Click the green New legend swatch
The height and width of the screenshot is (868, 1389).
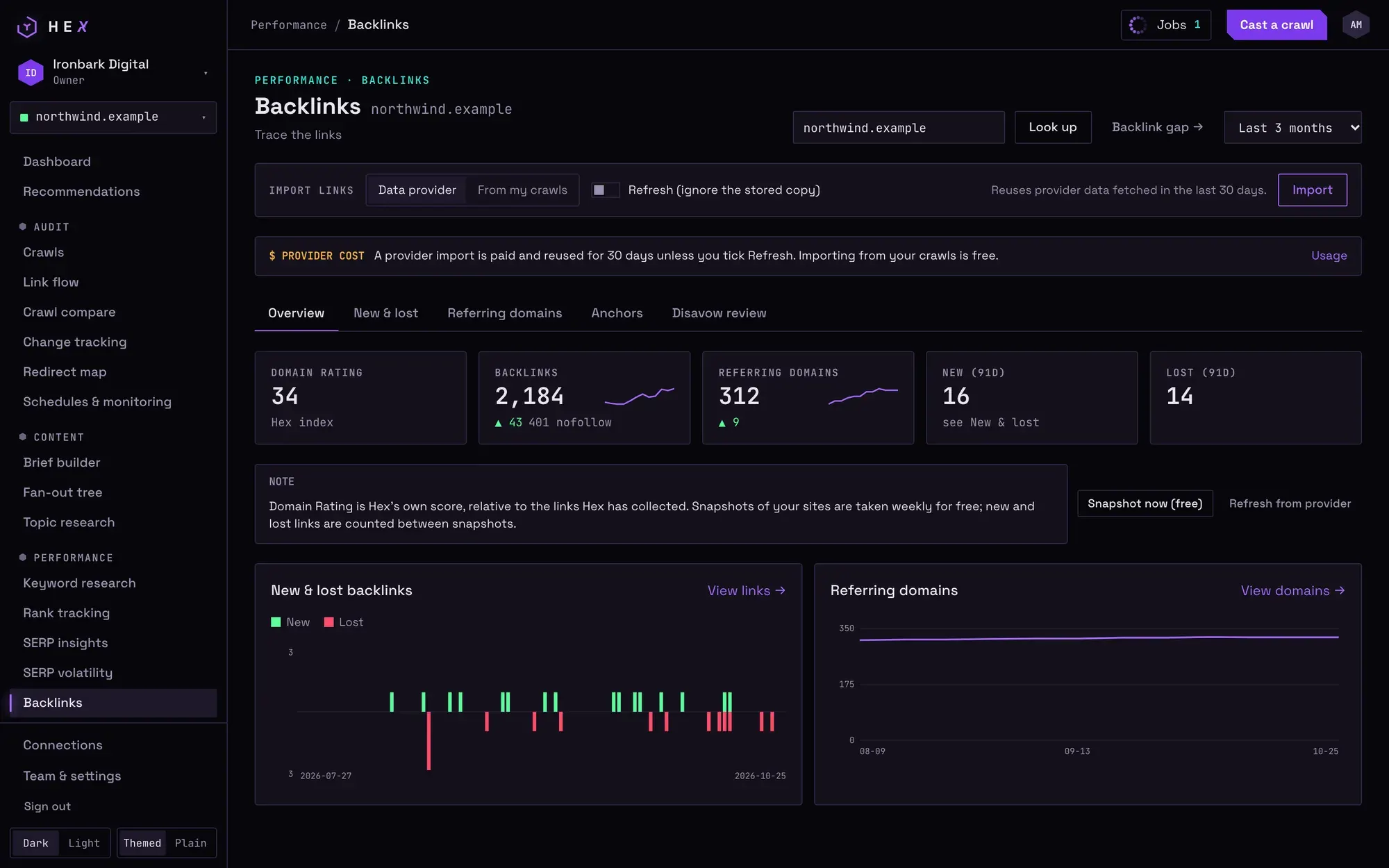coord(276,622)
